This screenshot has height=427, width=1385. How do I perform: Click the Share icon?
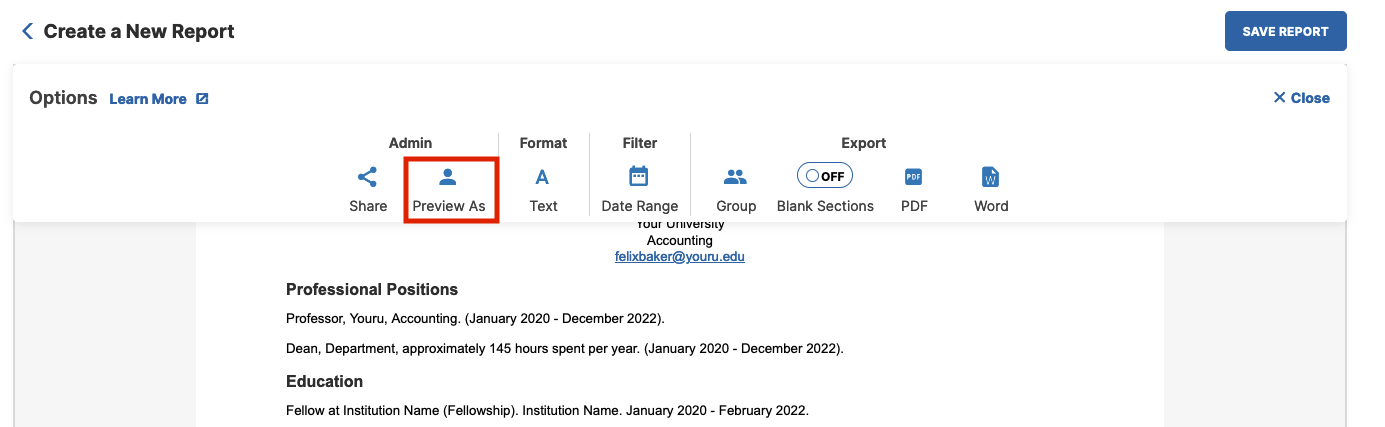(x=368, y=177)
